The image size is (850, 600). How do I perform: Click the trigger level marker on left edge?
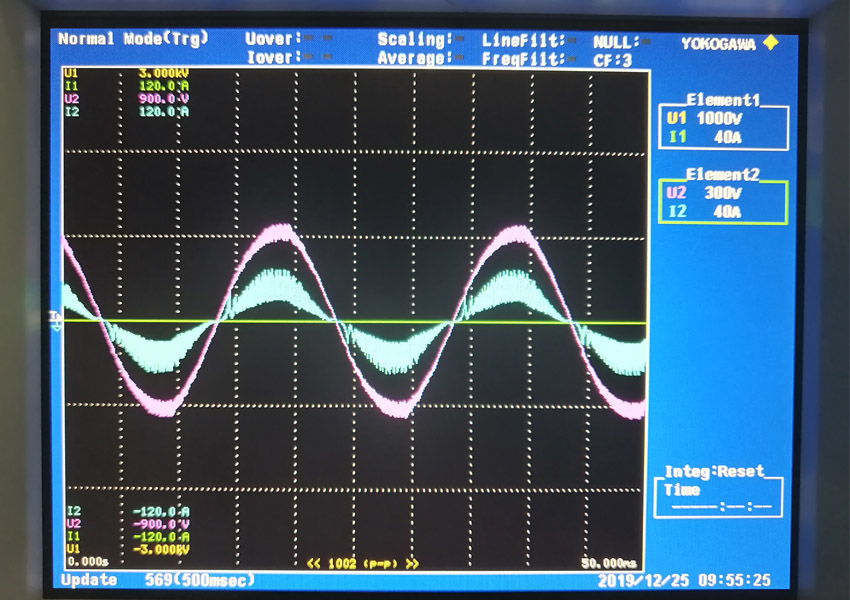(56, 317)
